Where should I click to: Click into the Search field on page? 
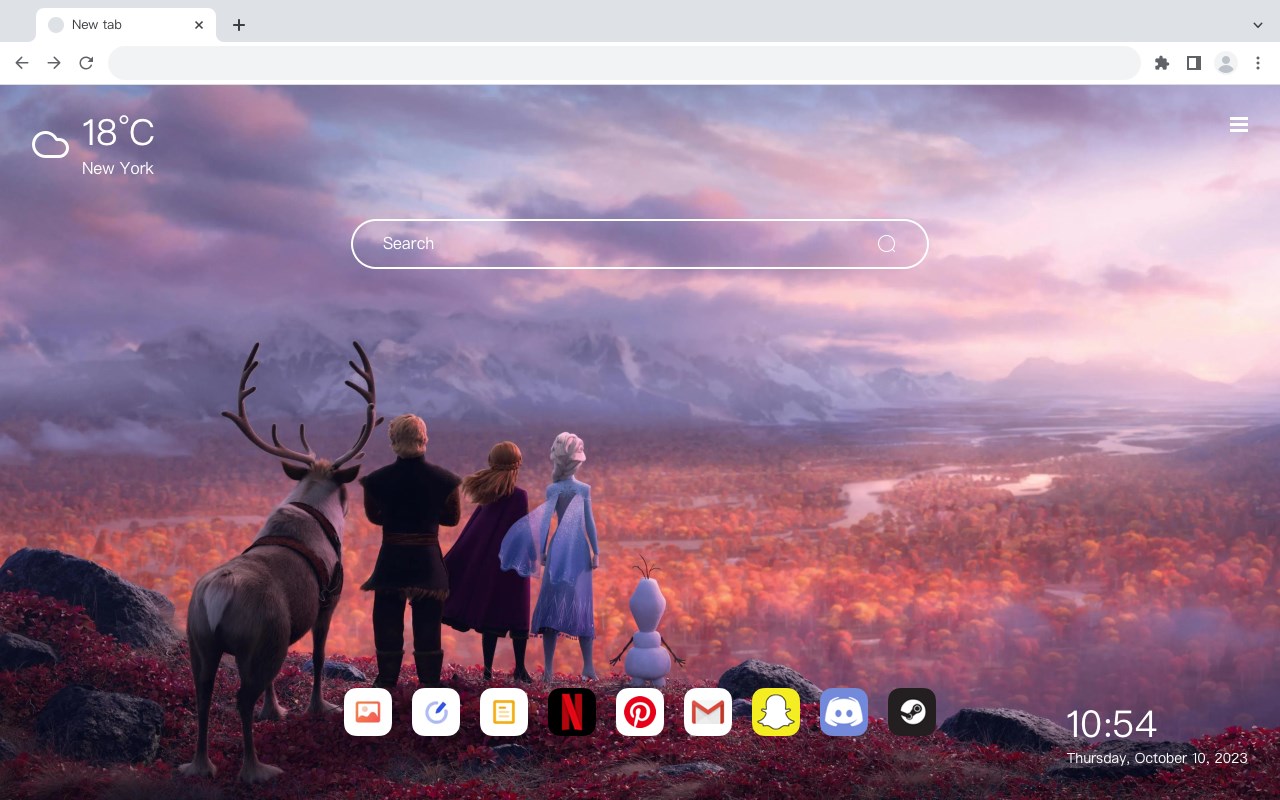tap(640, 244)
